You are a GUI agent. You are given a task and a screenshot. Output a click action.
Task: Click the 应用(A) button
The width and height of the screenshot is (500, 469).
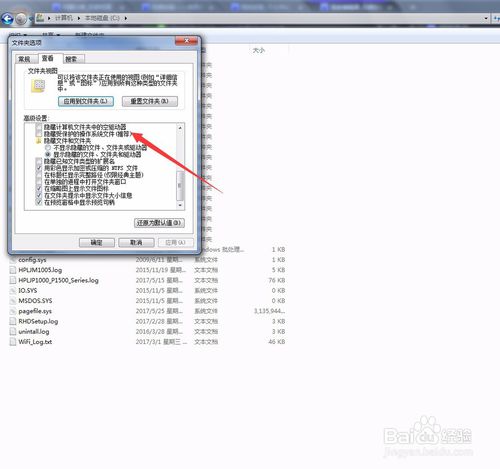pos(176,243)
